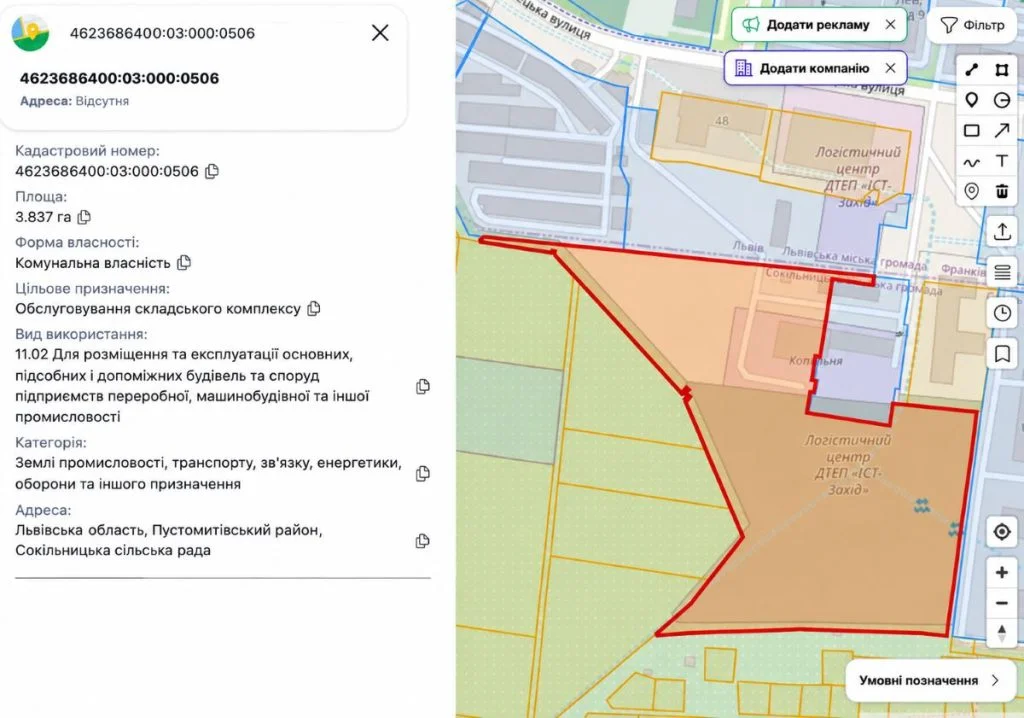Click bold parcel title 4623686400:03:000:0506
The width and height of the screenshot is (1024, 718).
point(120,78)
